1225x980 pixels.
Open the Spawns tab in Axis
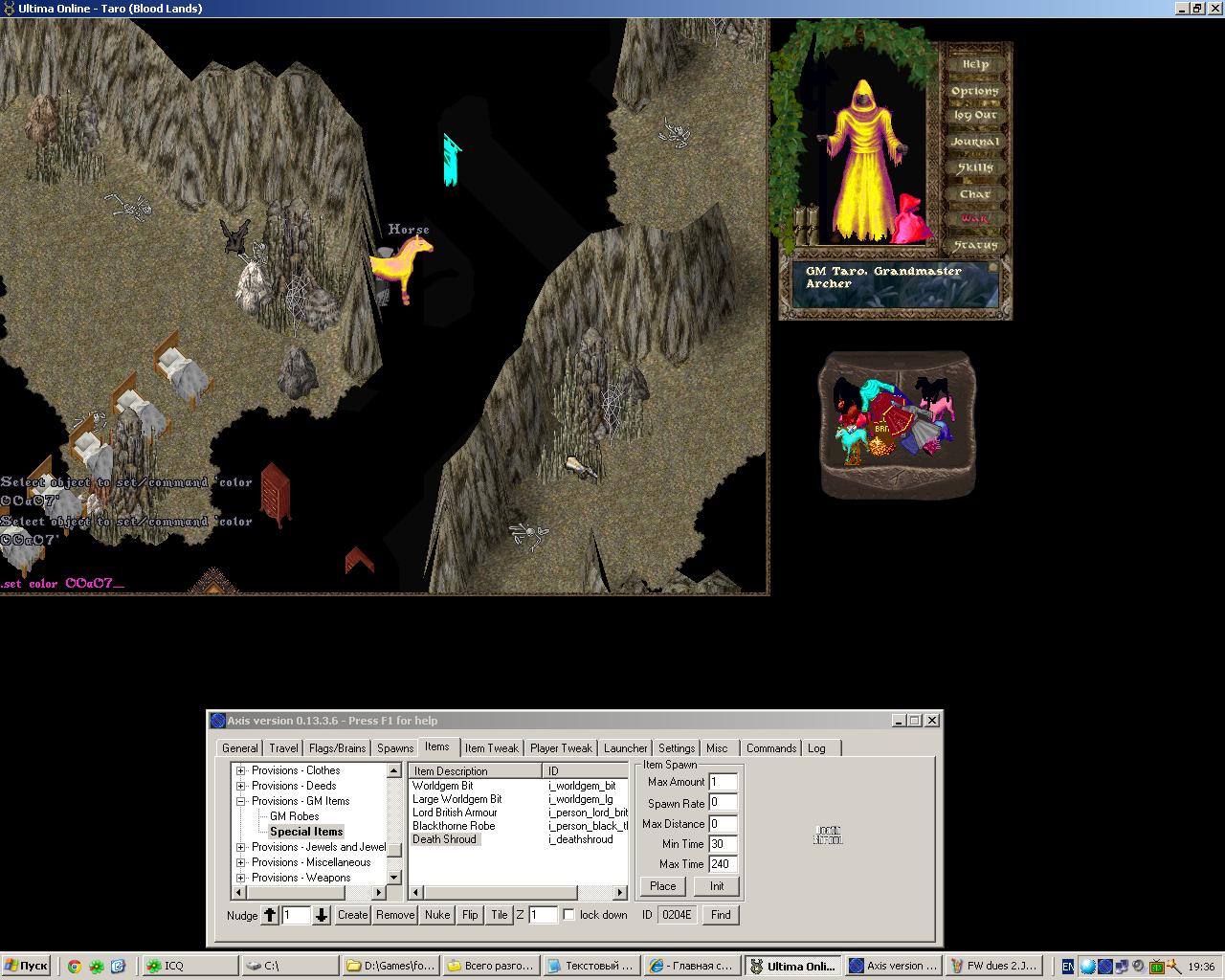coord(395,748)
